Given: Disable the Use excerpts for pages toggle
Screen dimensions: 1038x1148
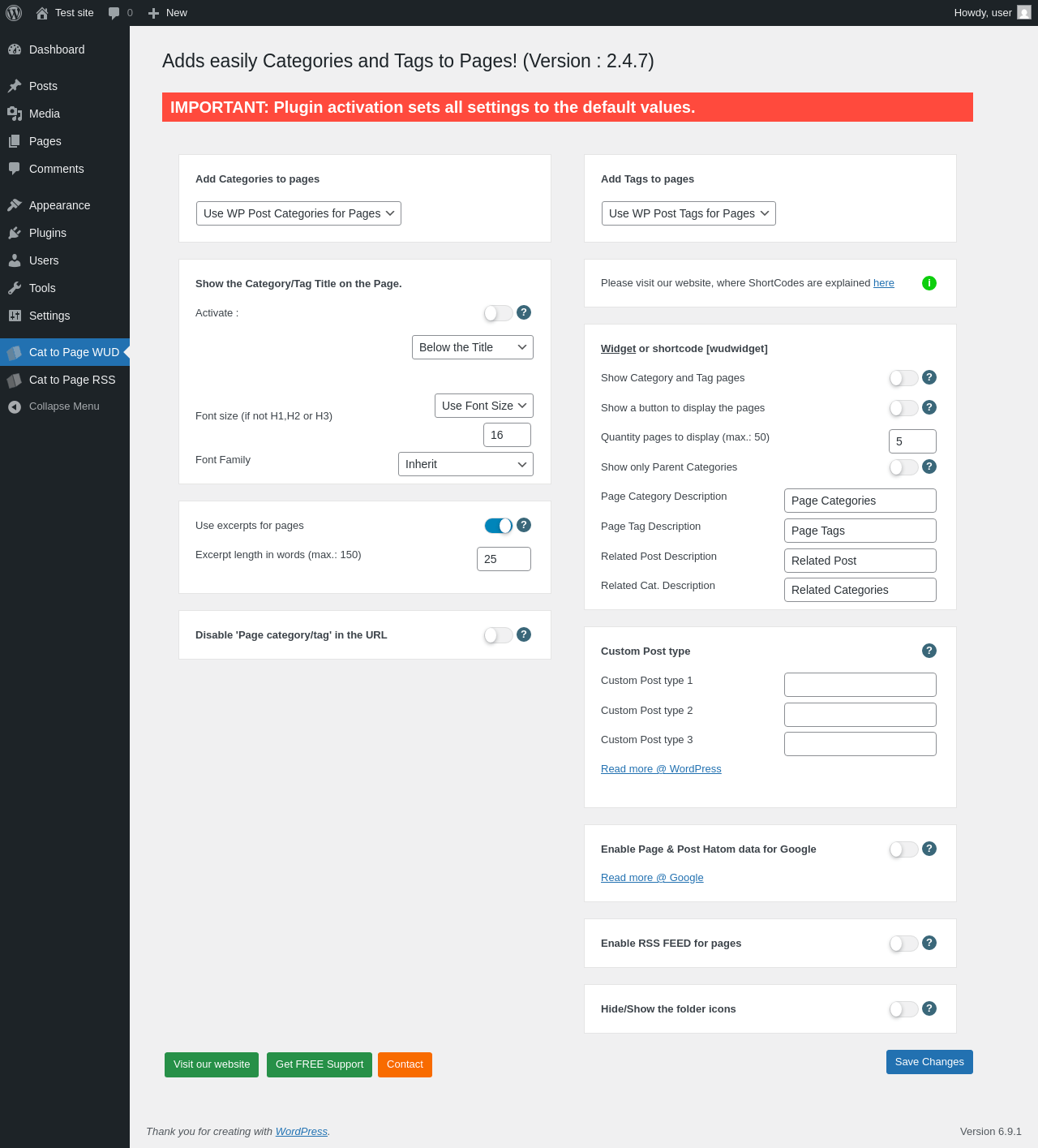Looking at the screenshot, I should point(499,526).
